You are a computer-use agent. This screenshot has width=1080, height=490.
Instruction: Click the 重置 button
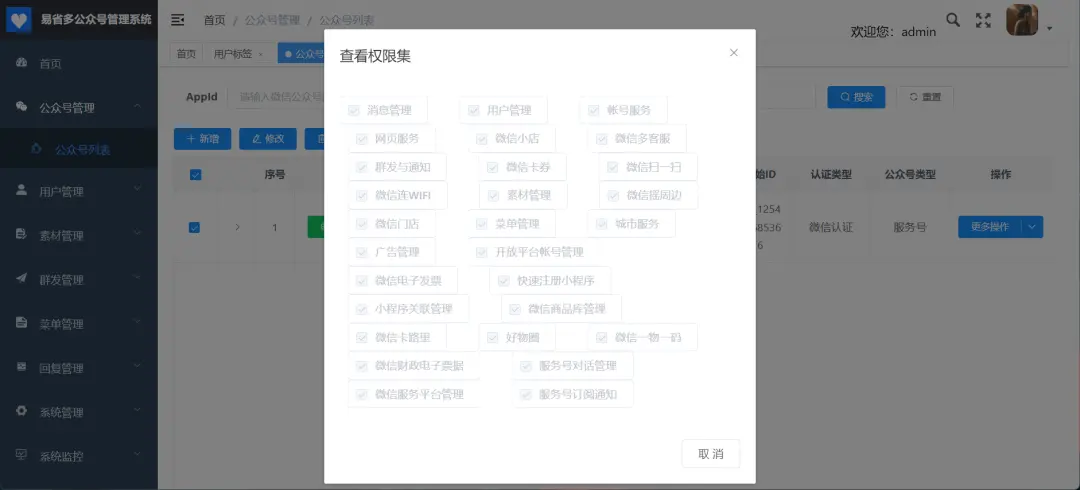(x=925, y=97)
